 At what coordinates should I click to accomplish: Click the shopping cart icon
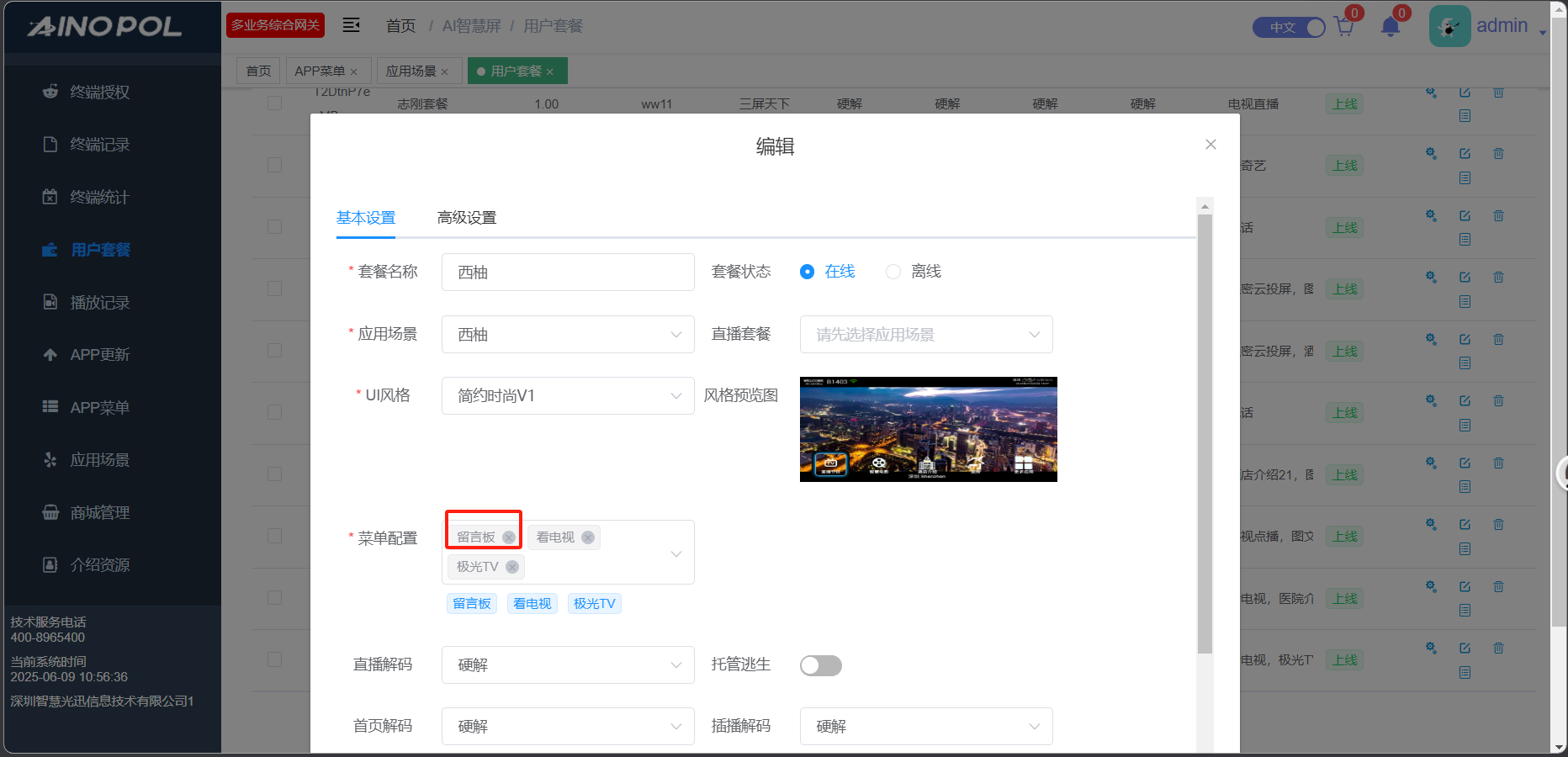[x=1343, y=28]
